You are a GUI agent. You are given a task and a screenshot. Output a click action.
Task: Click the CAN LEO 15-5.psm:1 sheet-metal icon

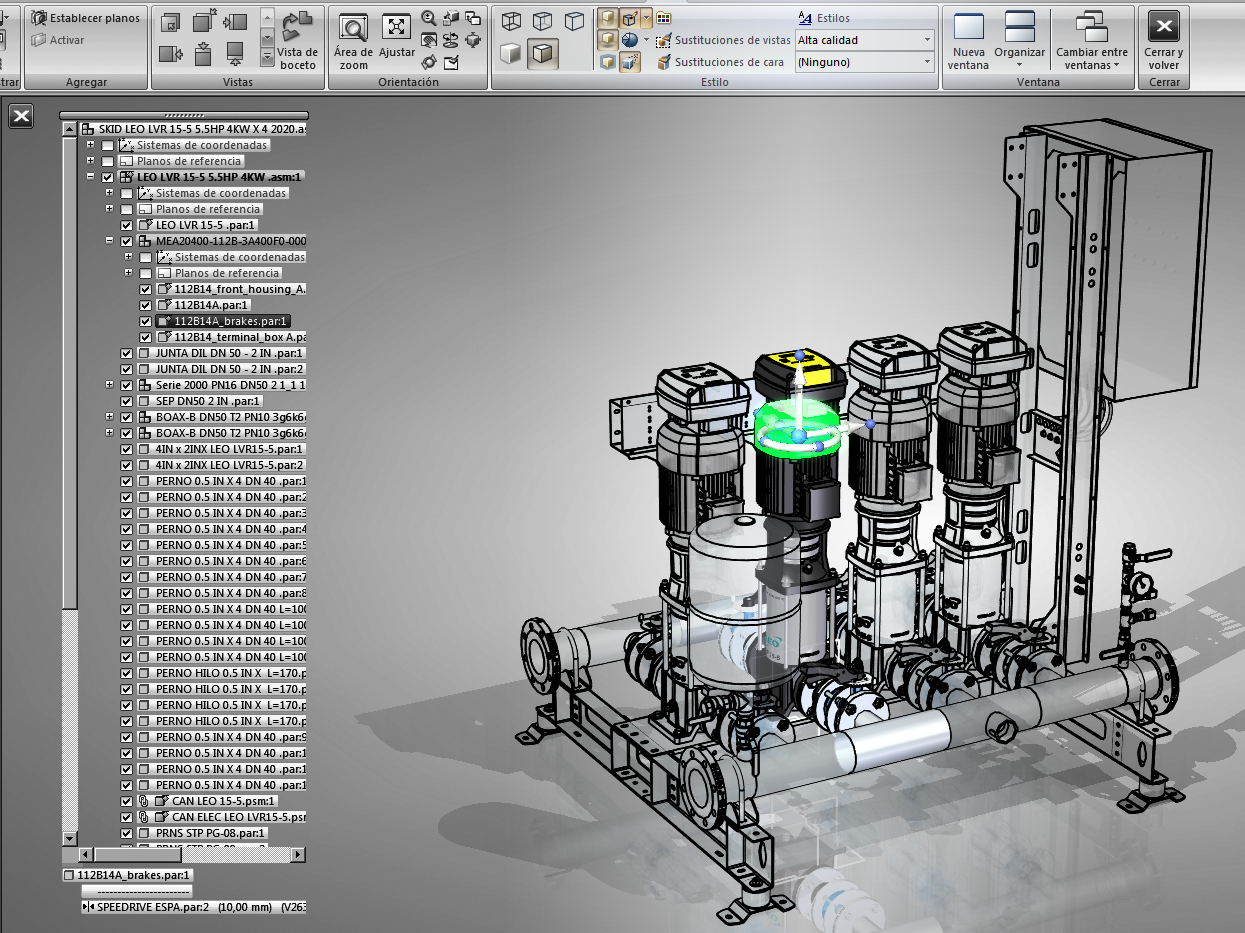(161, 801)
